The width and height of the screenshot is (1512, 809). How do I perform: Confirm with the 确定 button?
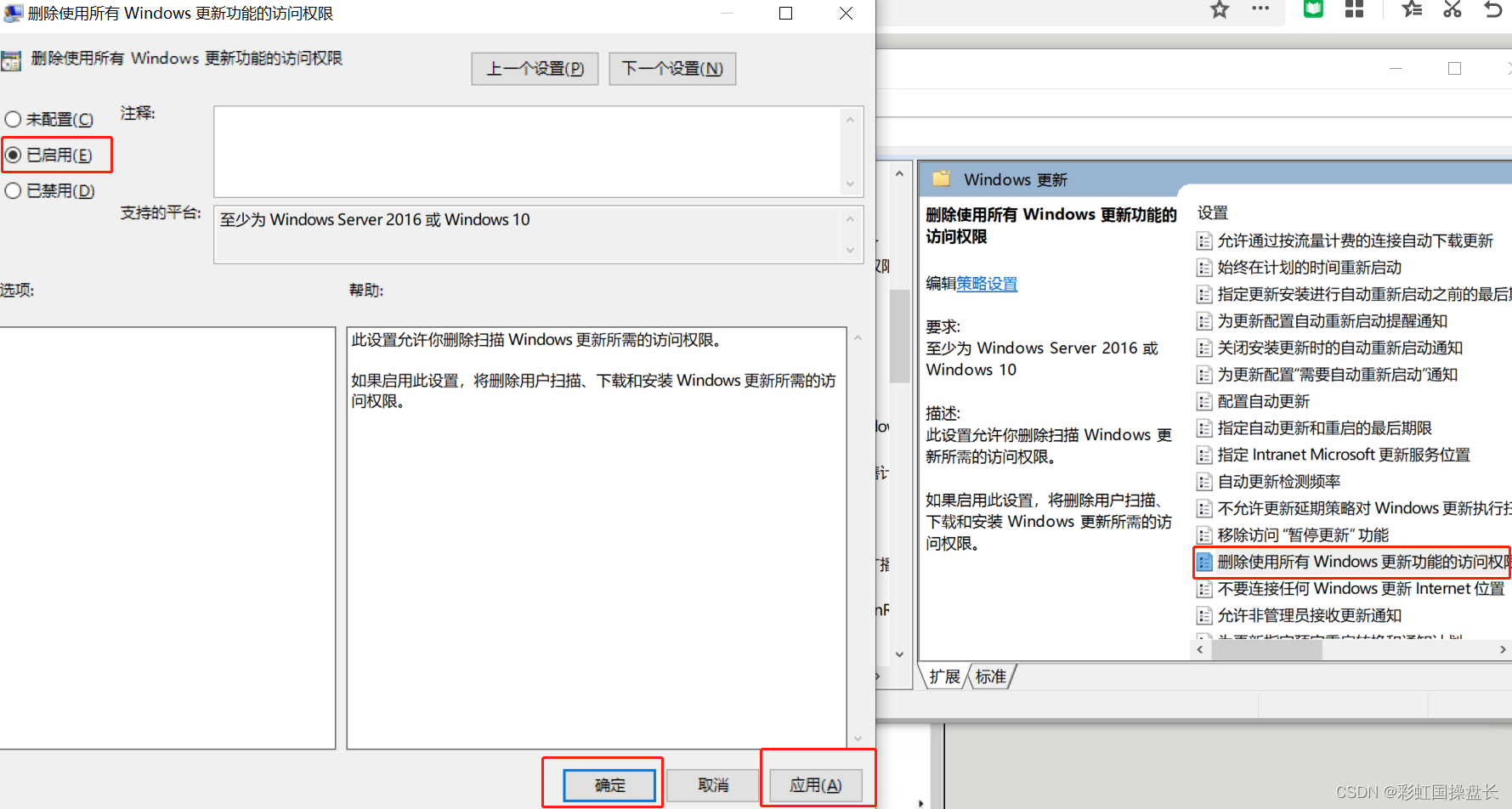[x=609, y=785]
